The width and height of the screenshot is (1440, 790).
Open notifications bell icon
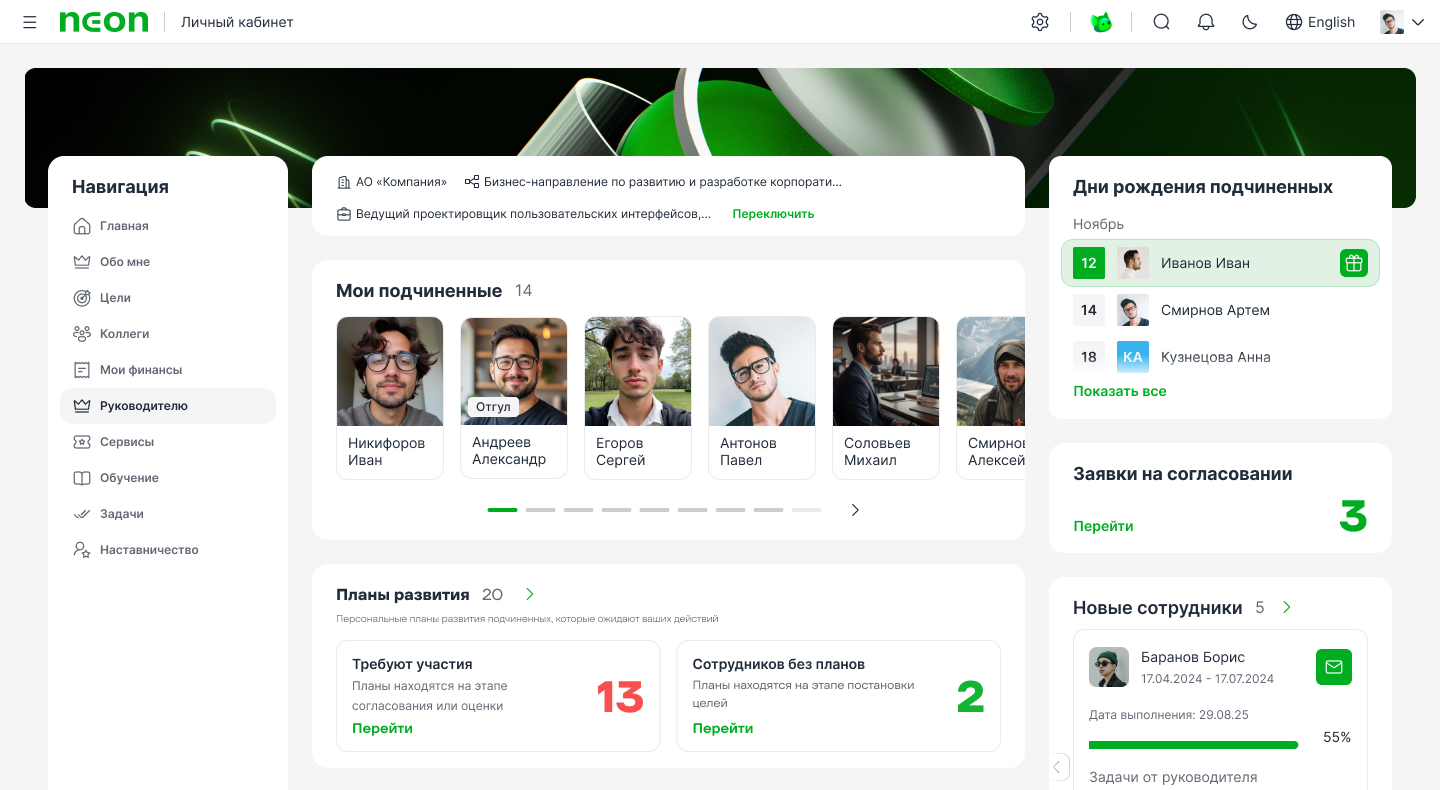point(1206,22)
